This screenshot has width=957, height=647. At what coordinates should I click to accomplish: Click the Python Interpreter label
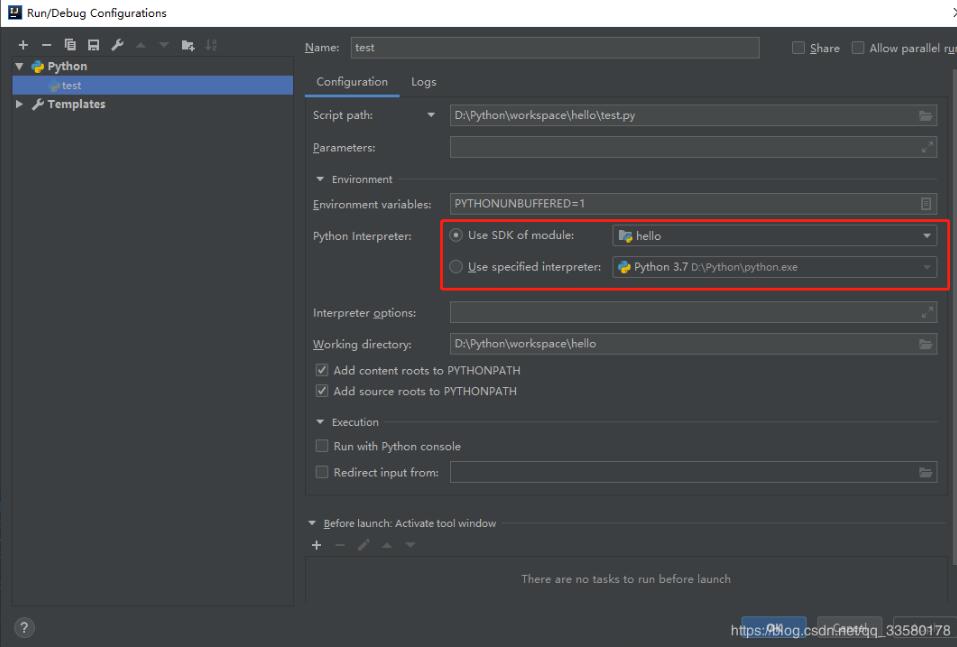[362, 236]
